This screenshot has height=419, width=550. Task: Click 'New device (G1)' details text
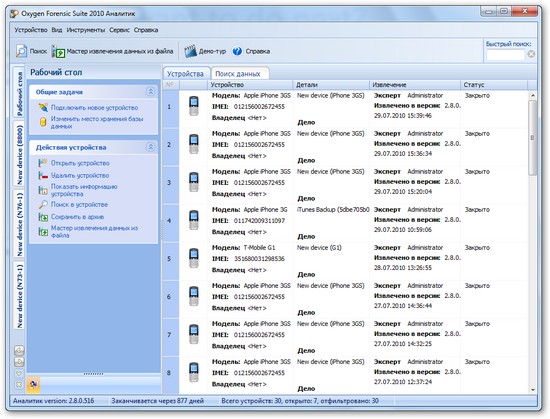pyautogui.click(x=319, y=248)
